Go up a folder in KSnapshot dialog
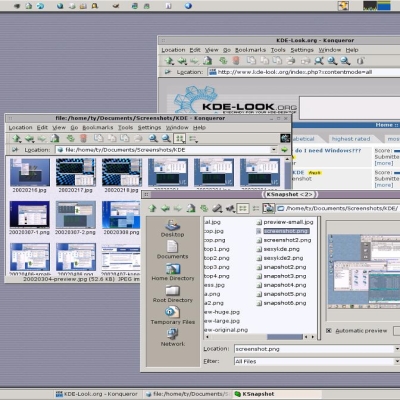 152,208
